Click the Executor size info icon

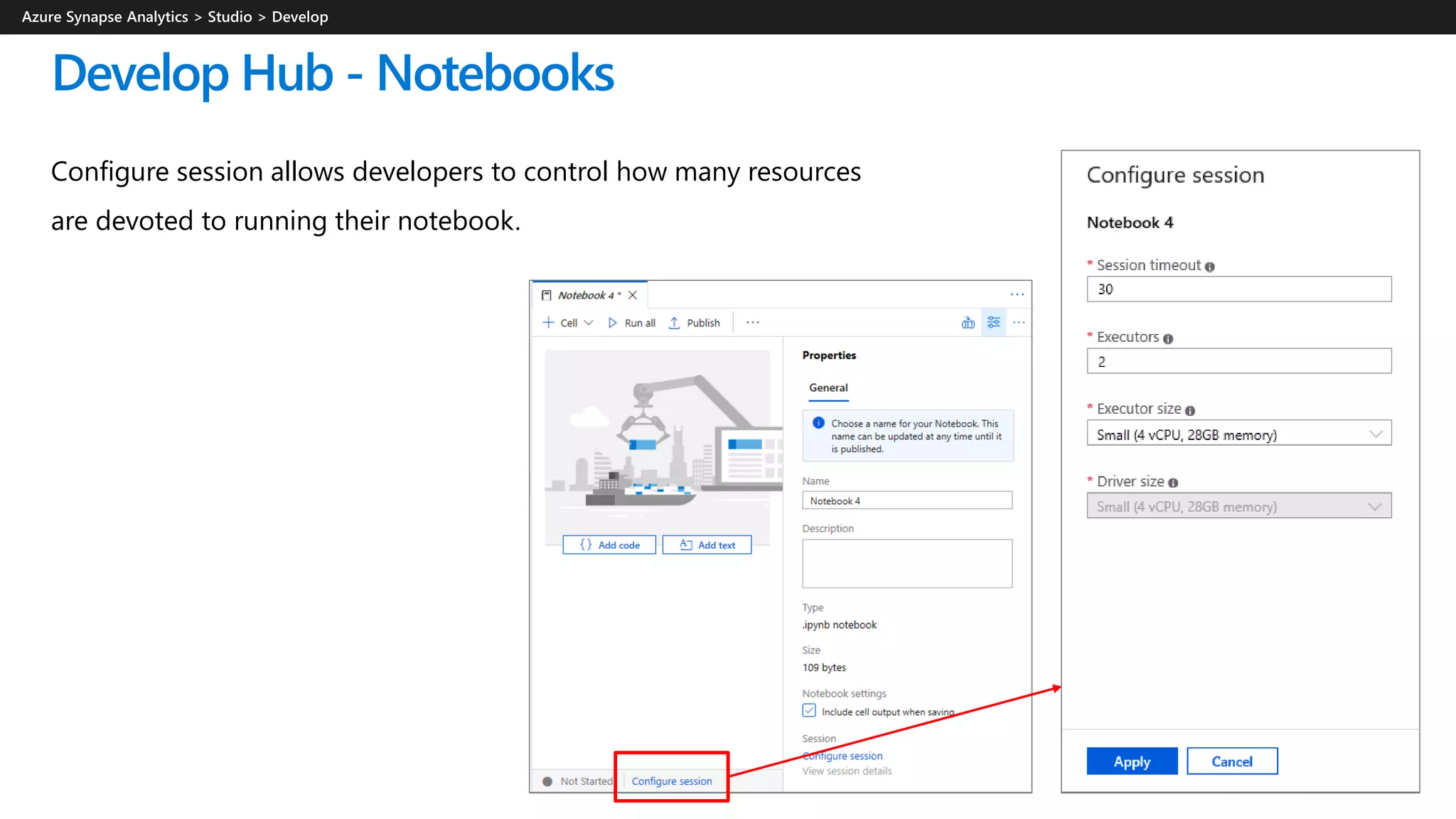(1190, 411)
